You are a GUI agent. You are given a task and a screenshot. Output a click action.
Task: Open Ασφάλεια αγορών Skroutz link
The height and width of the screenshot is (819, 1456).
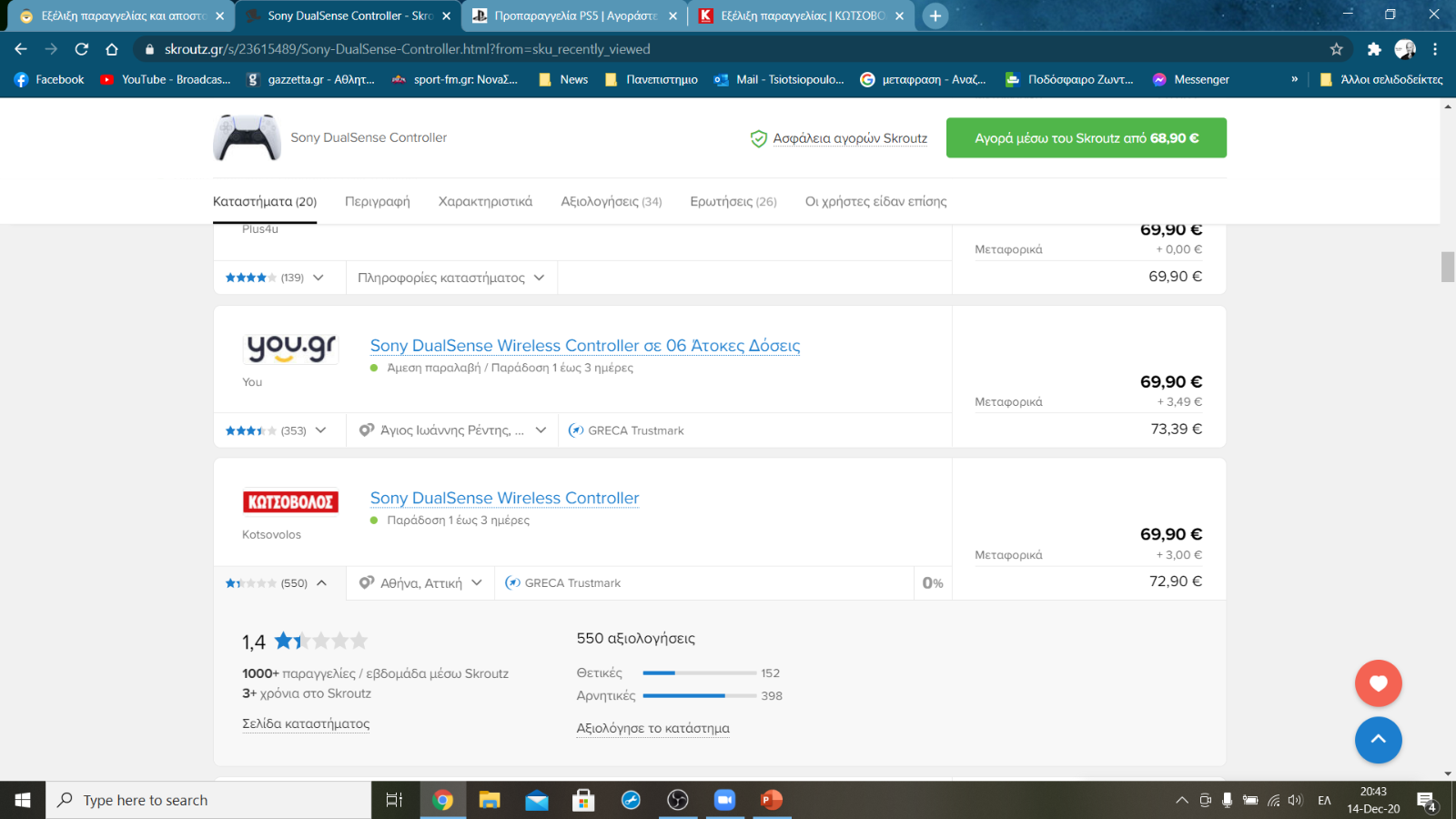(x=850, y=138)
